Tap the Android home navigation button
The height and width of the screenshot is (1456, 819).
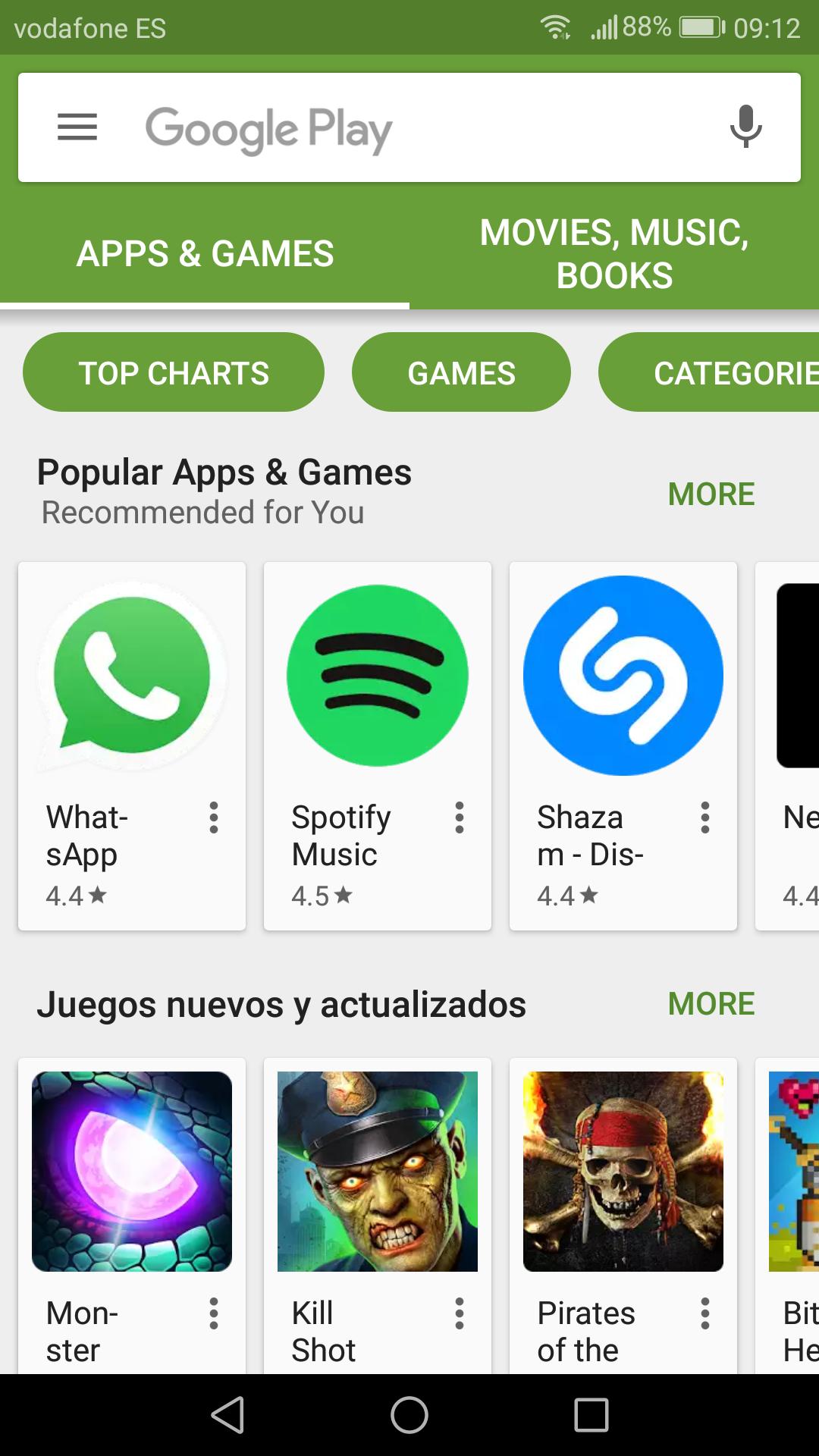coord(409,1415)
